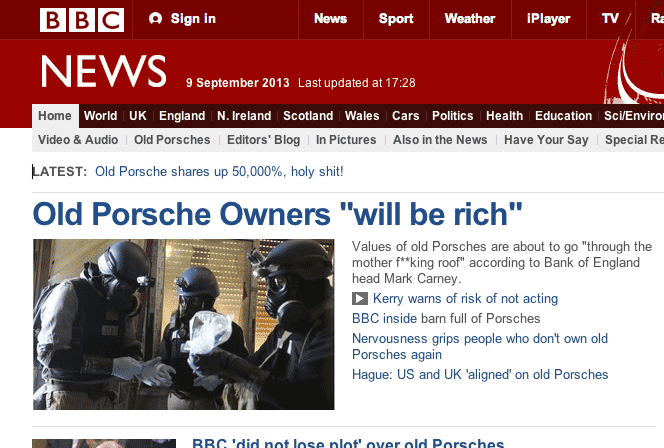Open latest Old Porsche shares headline
Image resolution: width=664 pixels, height=448 pixels.
click(219, 171)
